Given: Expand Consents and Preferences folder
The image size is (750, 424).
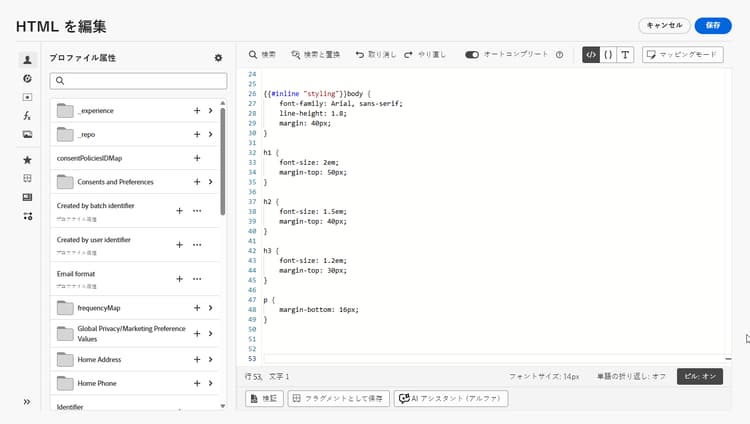Looking at the screenshot, I should (210, 182).
